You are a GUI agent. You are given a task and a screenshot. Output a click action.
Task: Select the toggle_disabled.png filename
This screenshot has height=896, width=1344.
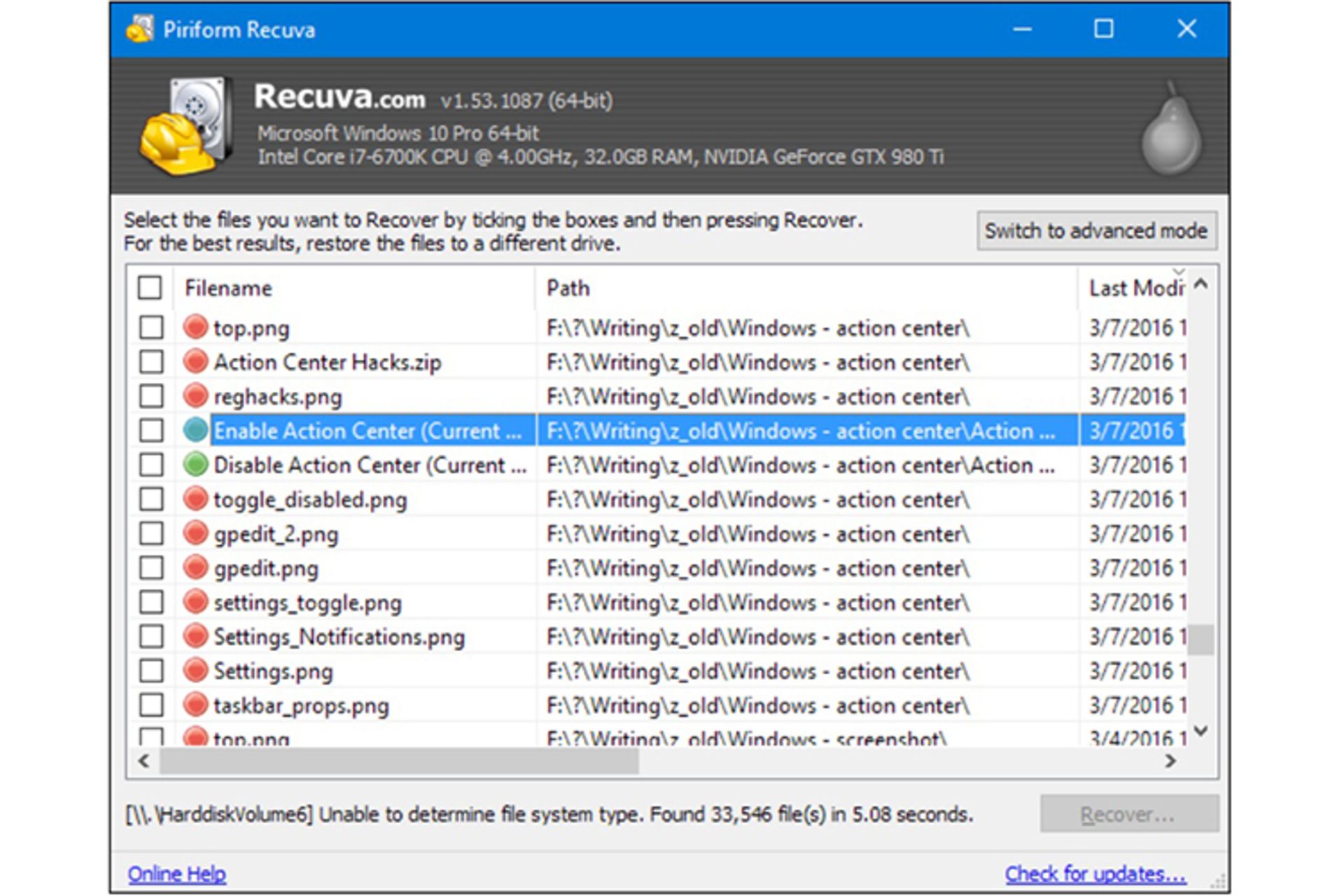[310, 500]
